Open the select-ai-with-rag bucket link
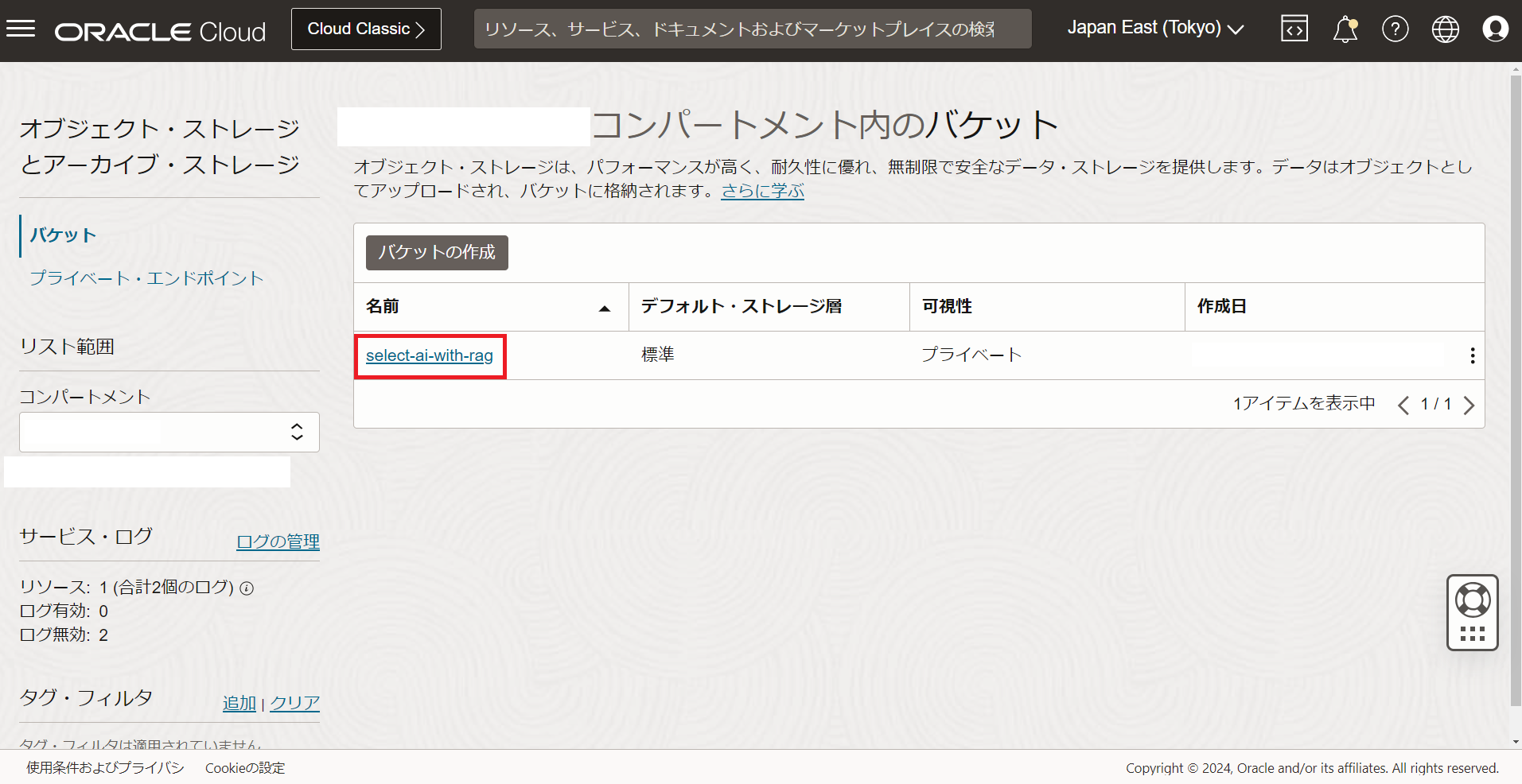Screen dimensions: 1522x784 429,355
